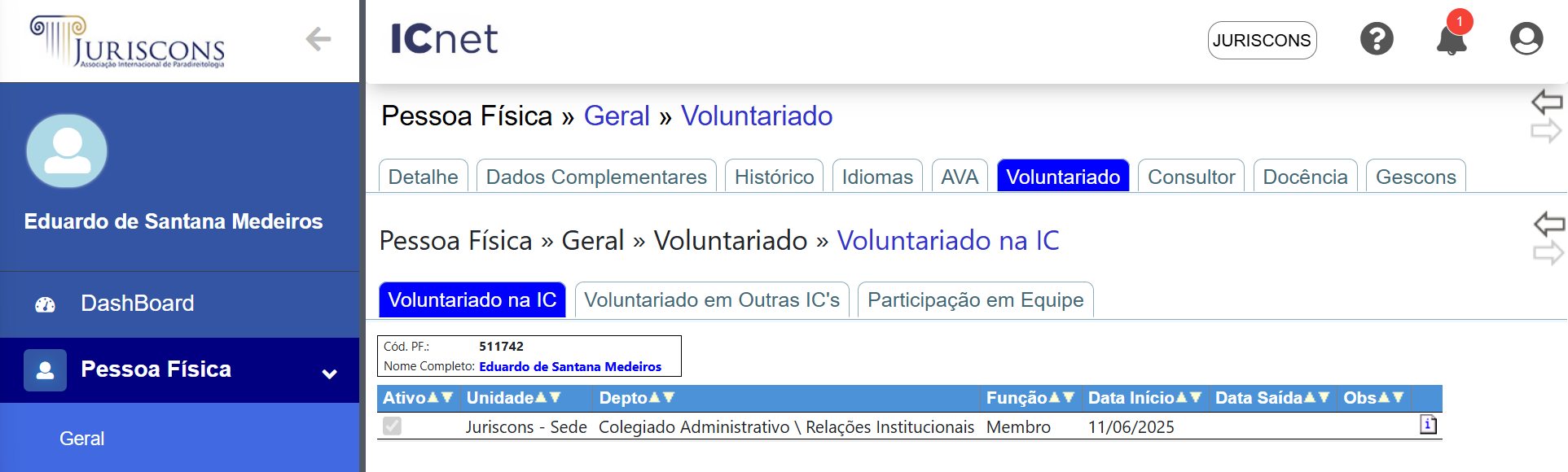The image size is (1568, 472).
Task: Open notifications bell with badge
Action: pos(1452,37)
